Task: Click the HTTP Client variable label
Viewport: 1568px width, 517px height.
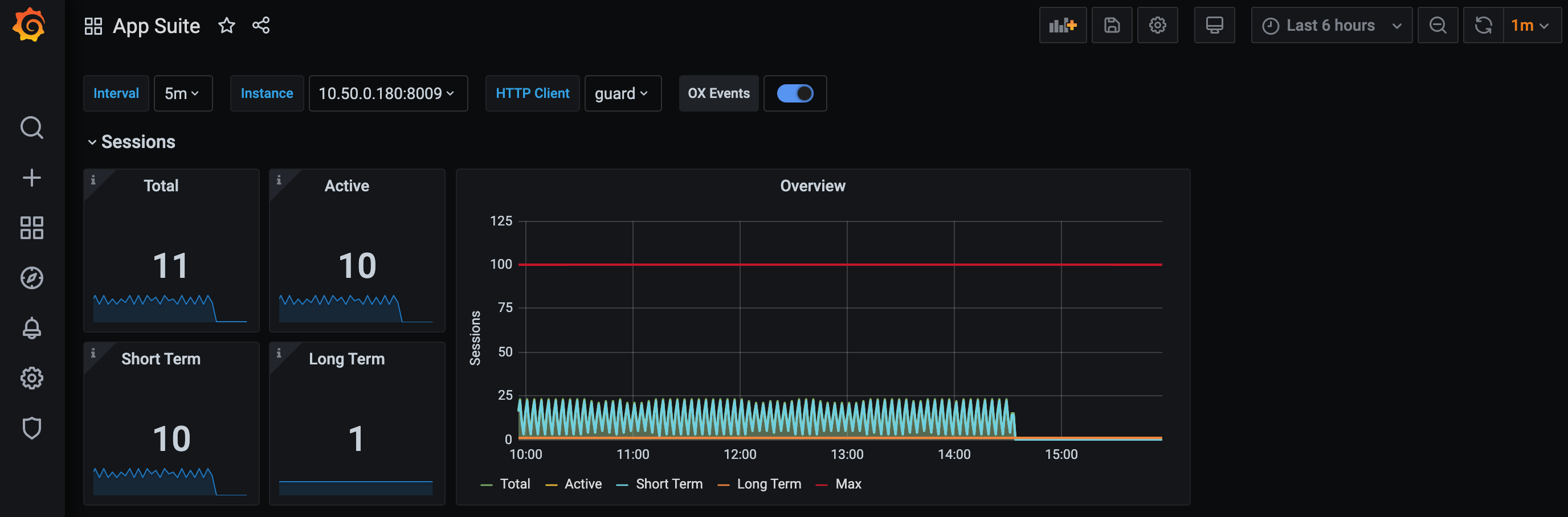Action: click(x=532, y=93)
